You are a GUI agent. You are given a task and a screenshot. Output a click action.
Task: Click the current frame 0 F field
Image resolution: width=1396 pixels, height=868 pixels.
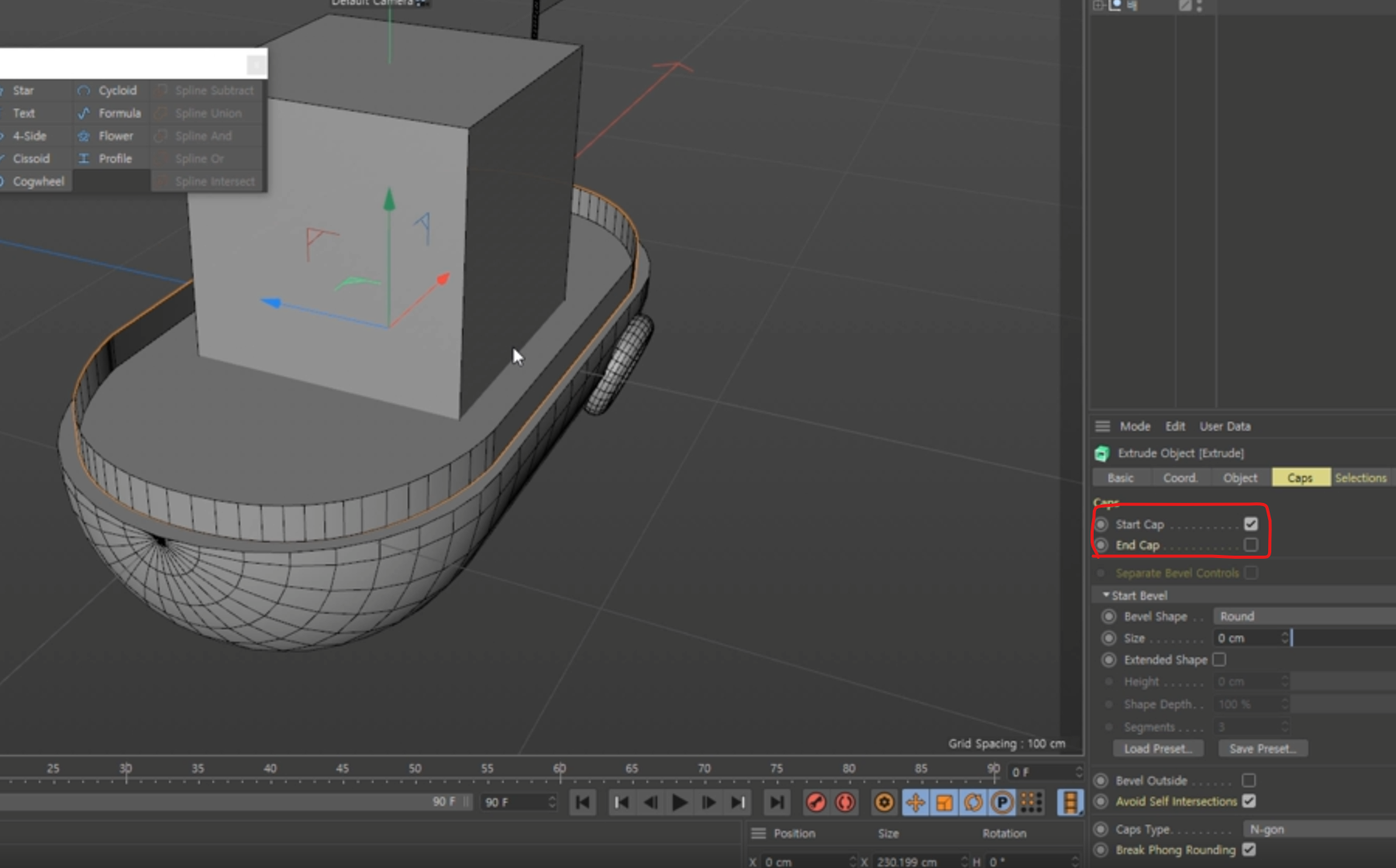1040,772
